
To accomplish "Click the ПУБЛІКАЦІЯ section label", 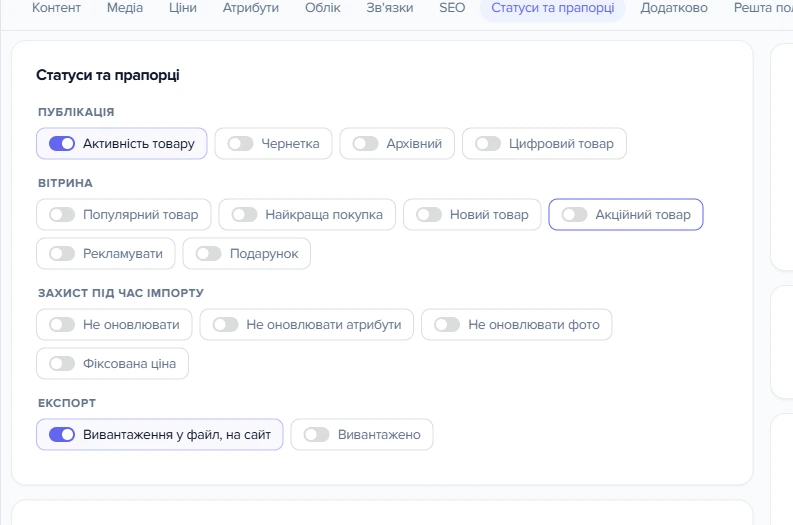I will [x=76, y=112].
